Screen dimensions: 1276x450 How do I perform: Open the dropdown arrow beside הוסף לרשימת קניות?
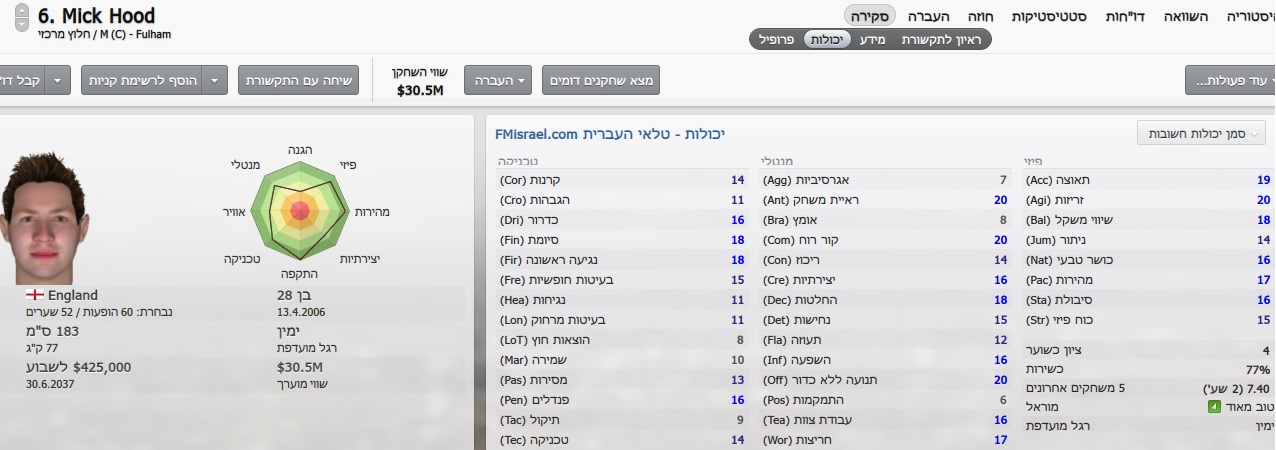(x=215, y=80)
